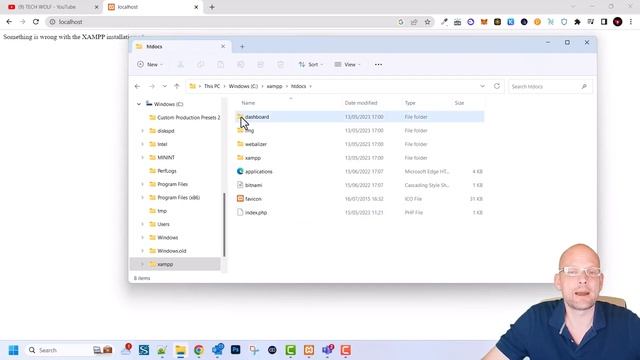Collapse the Windows (C:) tree node
Screen dimensions: 640x360
tap(139, 104)
